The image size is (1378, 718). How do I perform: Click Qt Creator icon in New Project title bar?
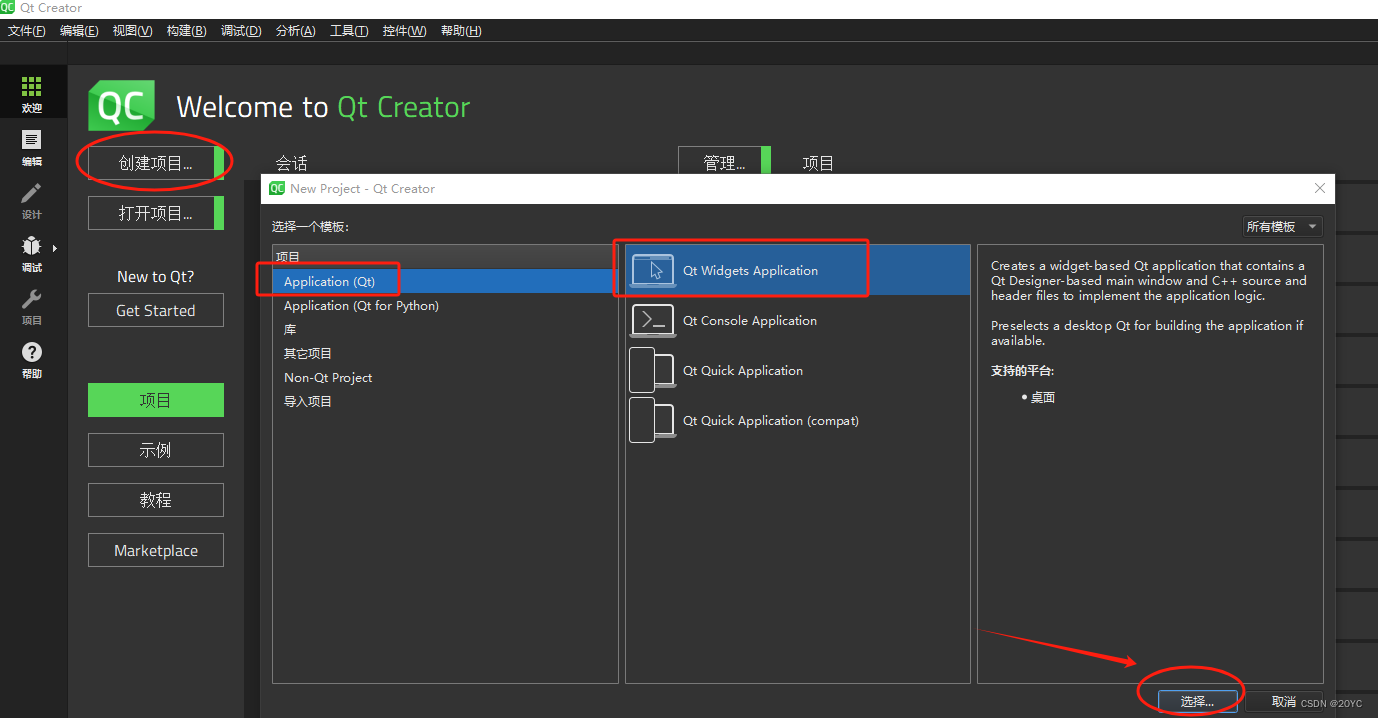click(x=277, y=188)
